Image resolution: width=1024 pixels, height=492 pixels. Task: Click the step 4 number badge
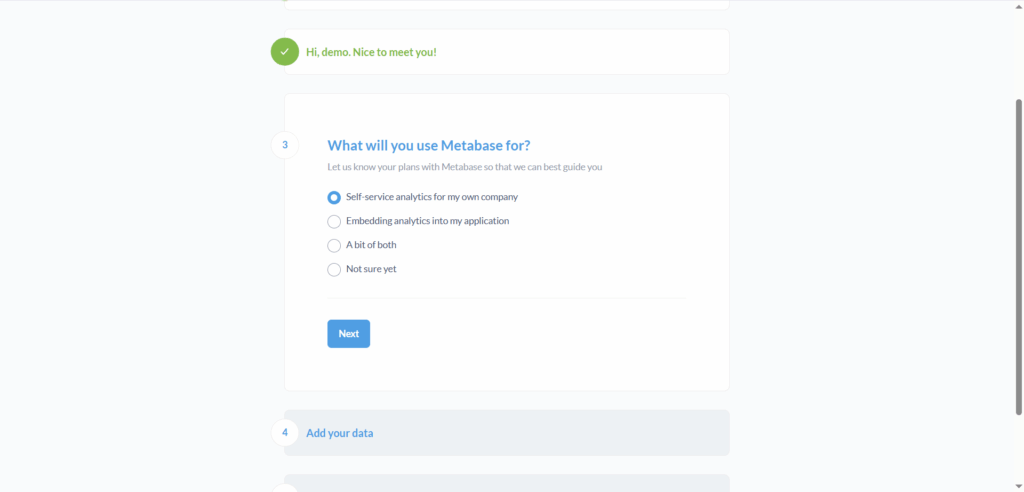(x=284, y=432)
